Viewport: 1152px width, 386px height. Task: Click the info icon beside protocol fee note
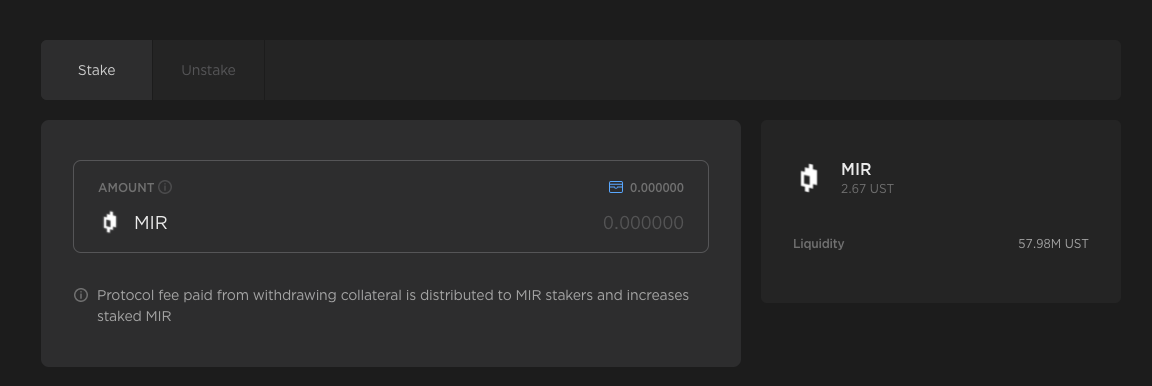82,295
